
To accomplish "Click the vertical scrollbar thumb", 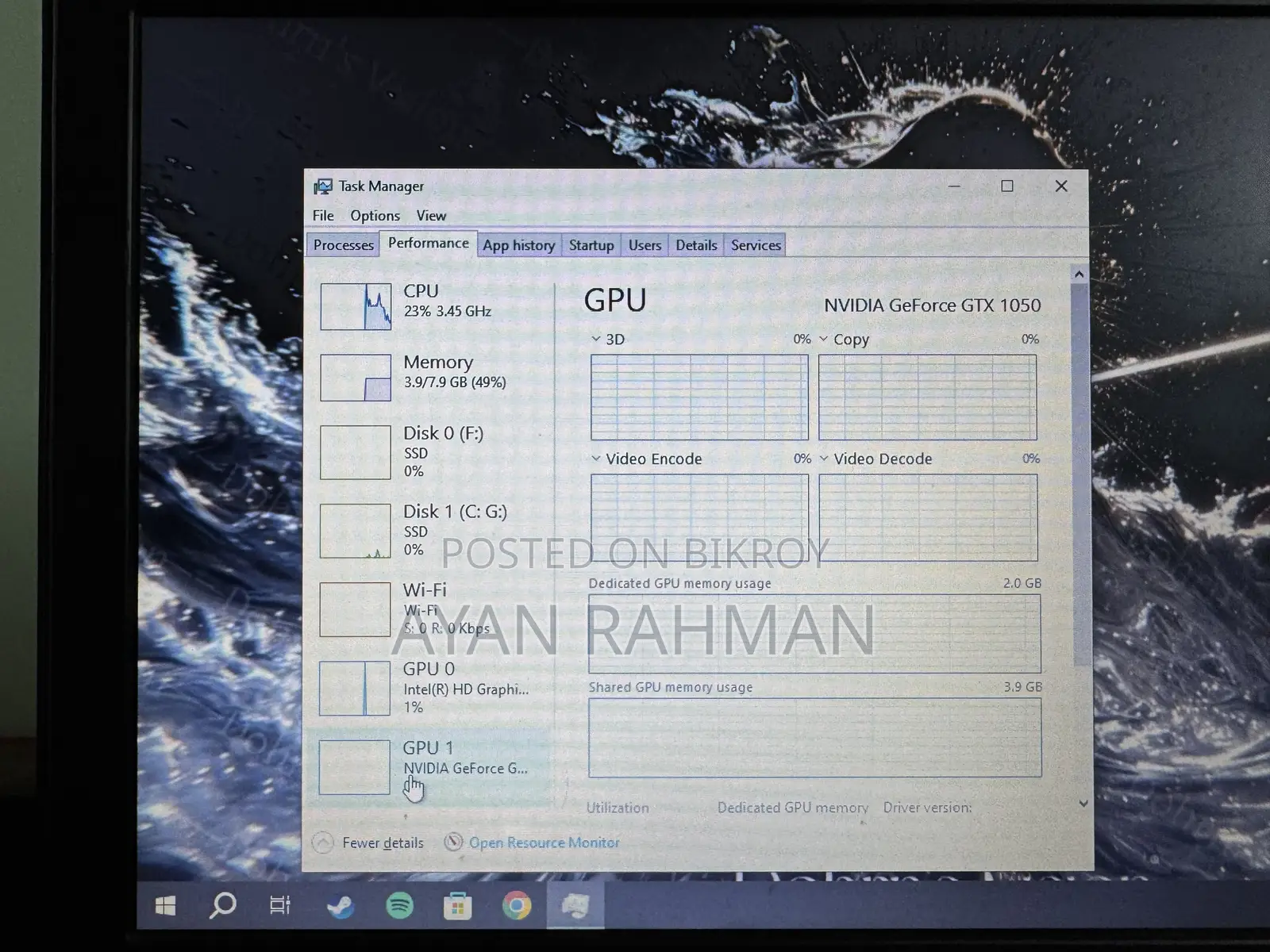I will 1080,476.
